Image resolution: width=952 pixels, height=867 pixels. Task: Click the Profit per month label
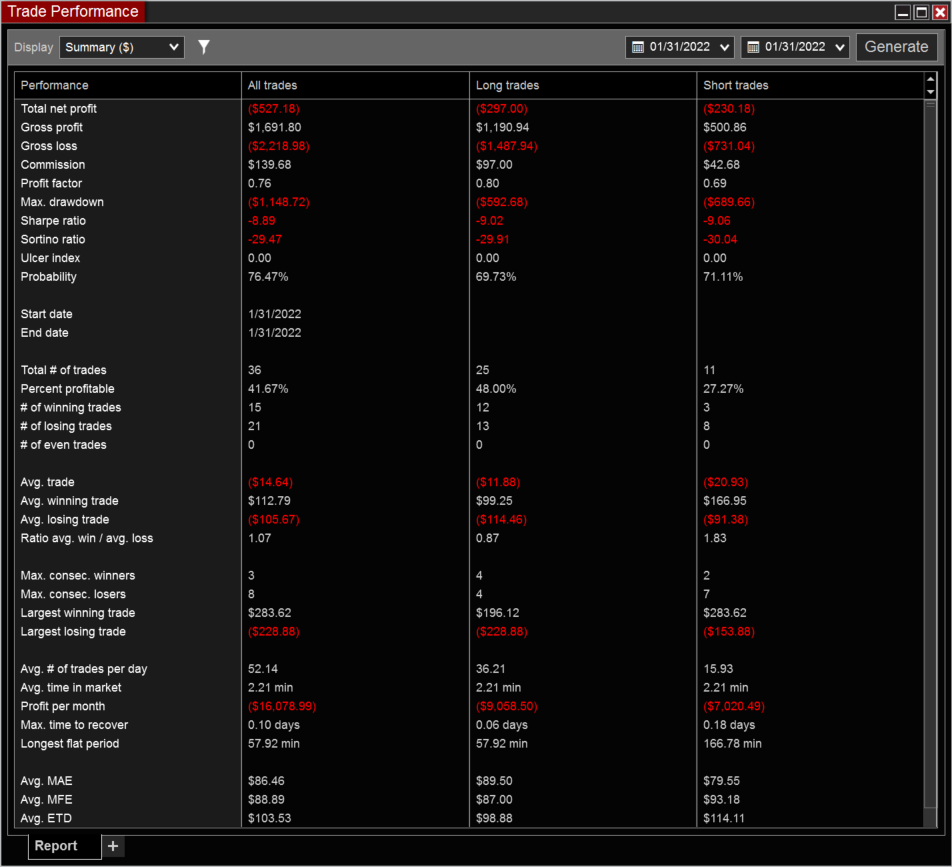pyautogui.click(x=63, y=706)
